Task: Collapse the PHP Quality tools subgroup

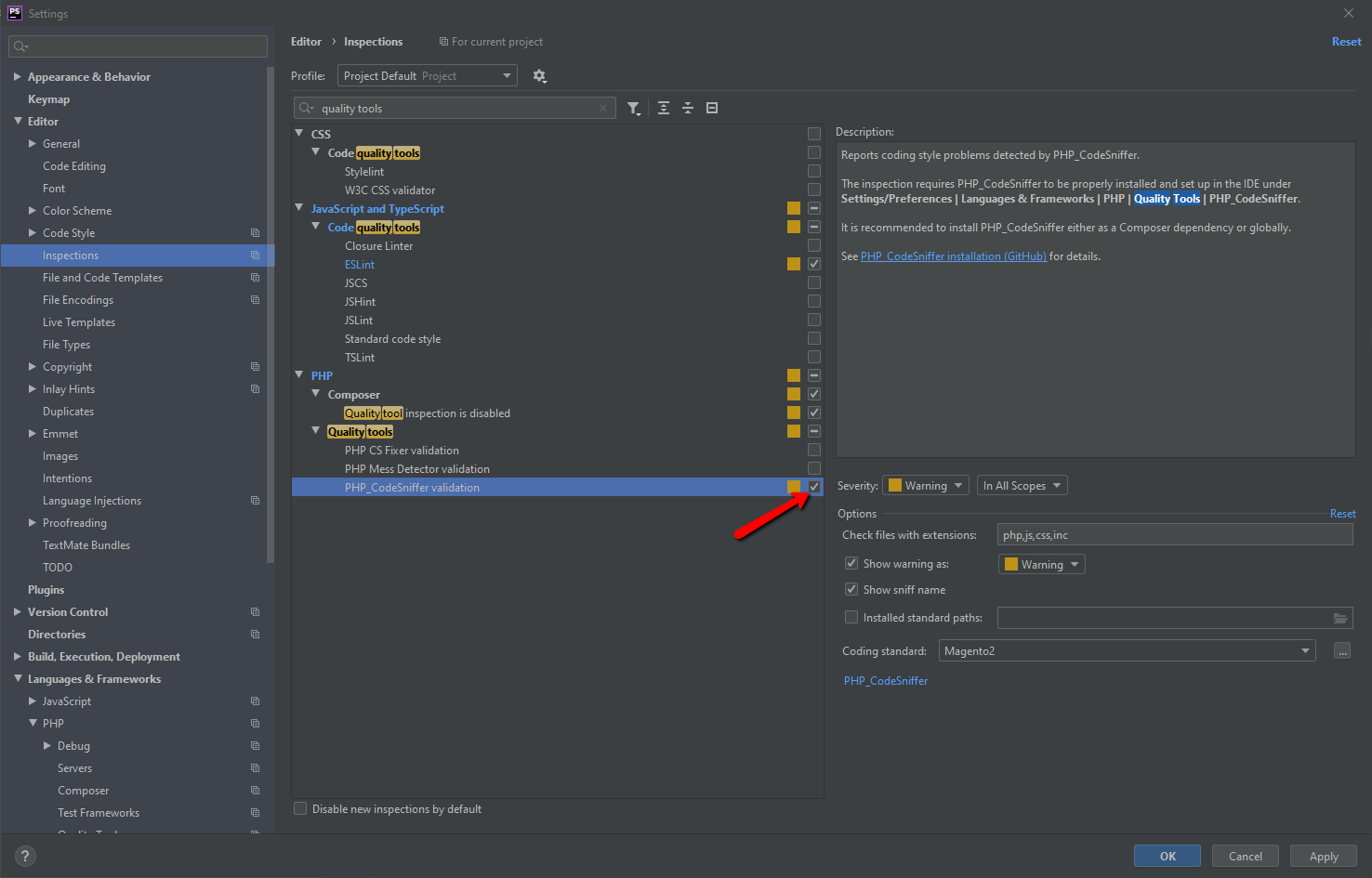Action: [x=316, y=431]
